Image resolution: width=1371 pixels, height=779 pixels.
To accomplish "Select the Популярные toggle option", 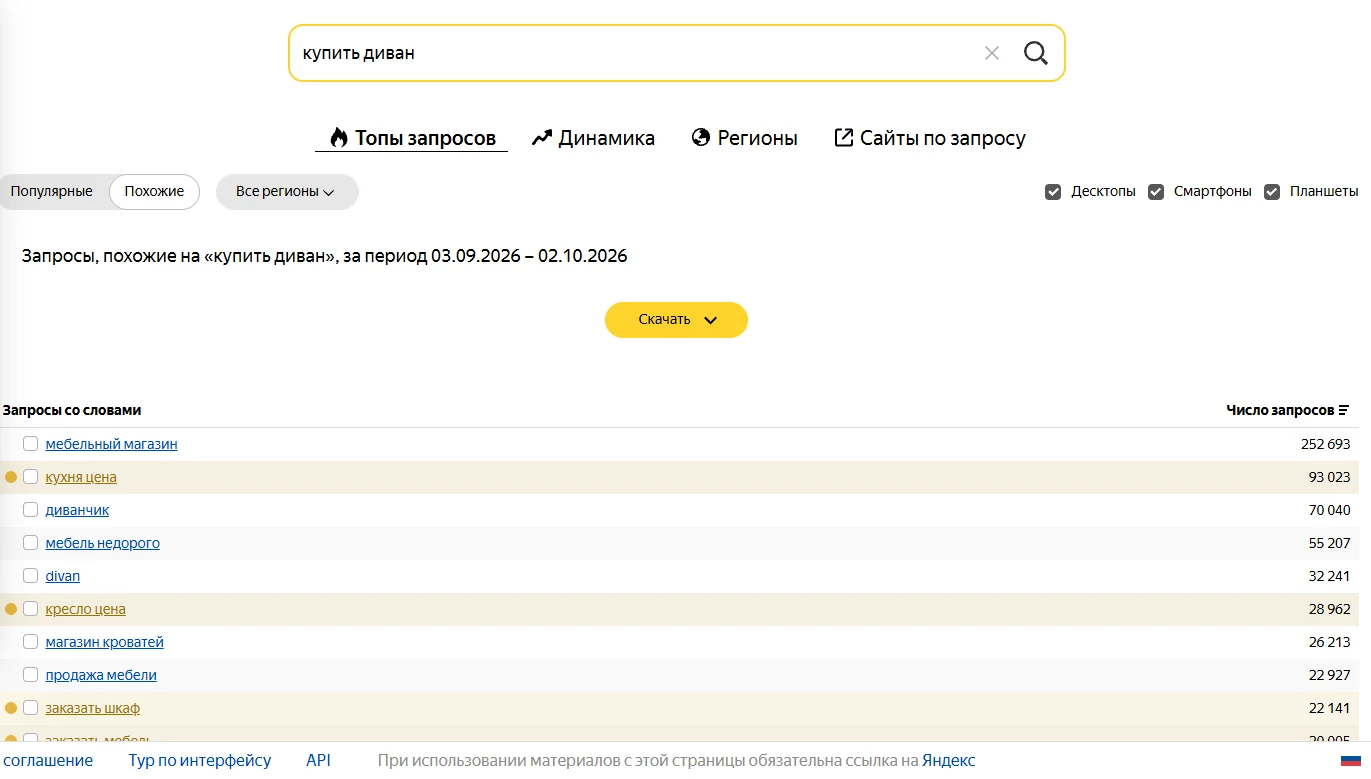I will point(51,191).
